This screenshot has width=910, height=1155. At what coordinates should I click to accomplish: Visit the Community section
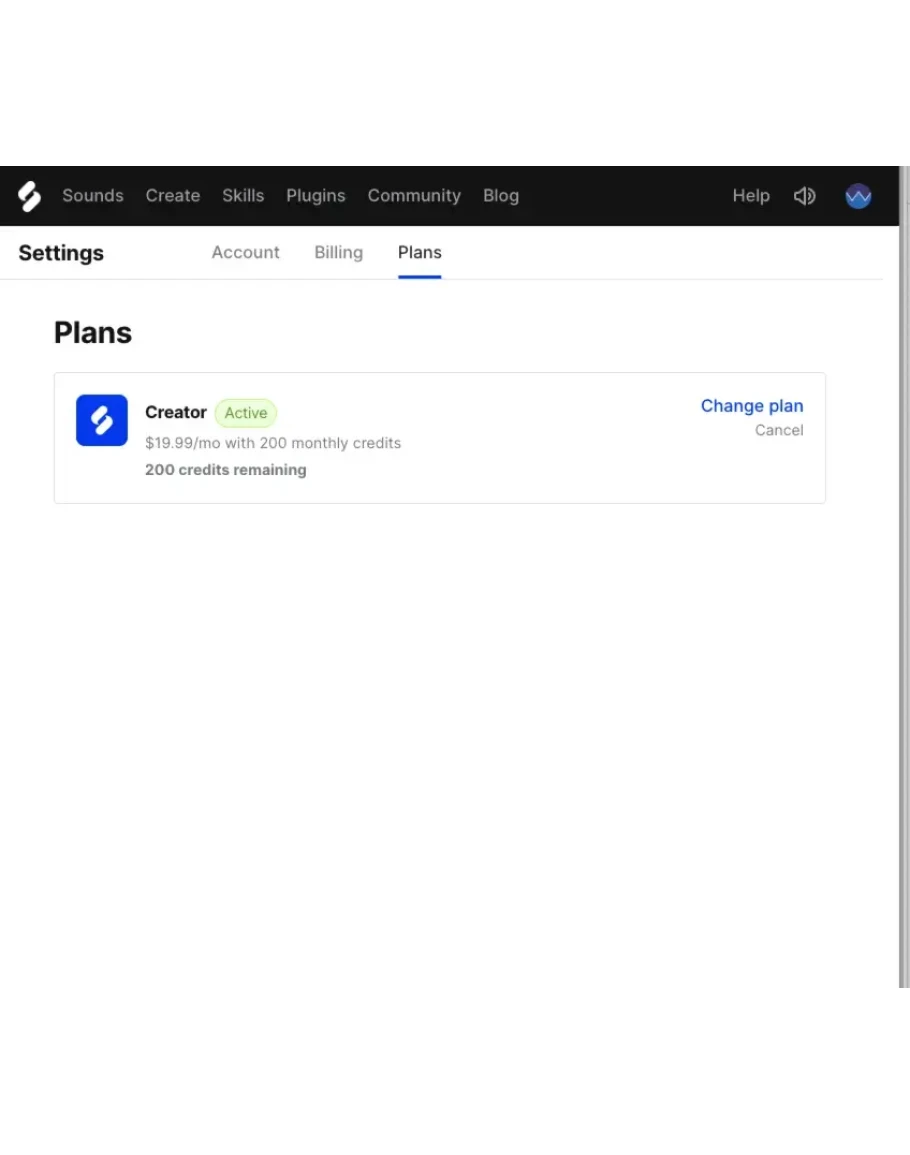click(x=414, y=196)
